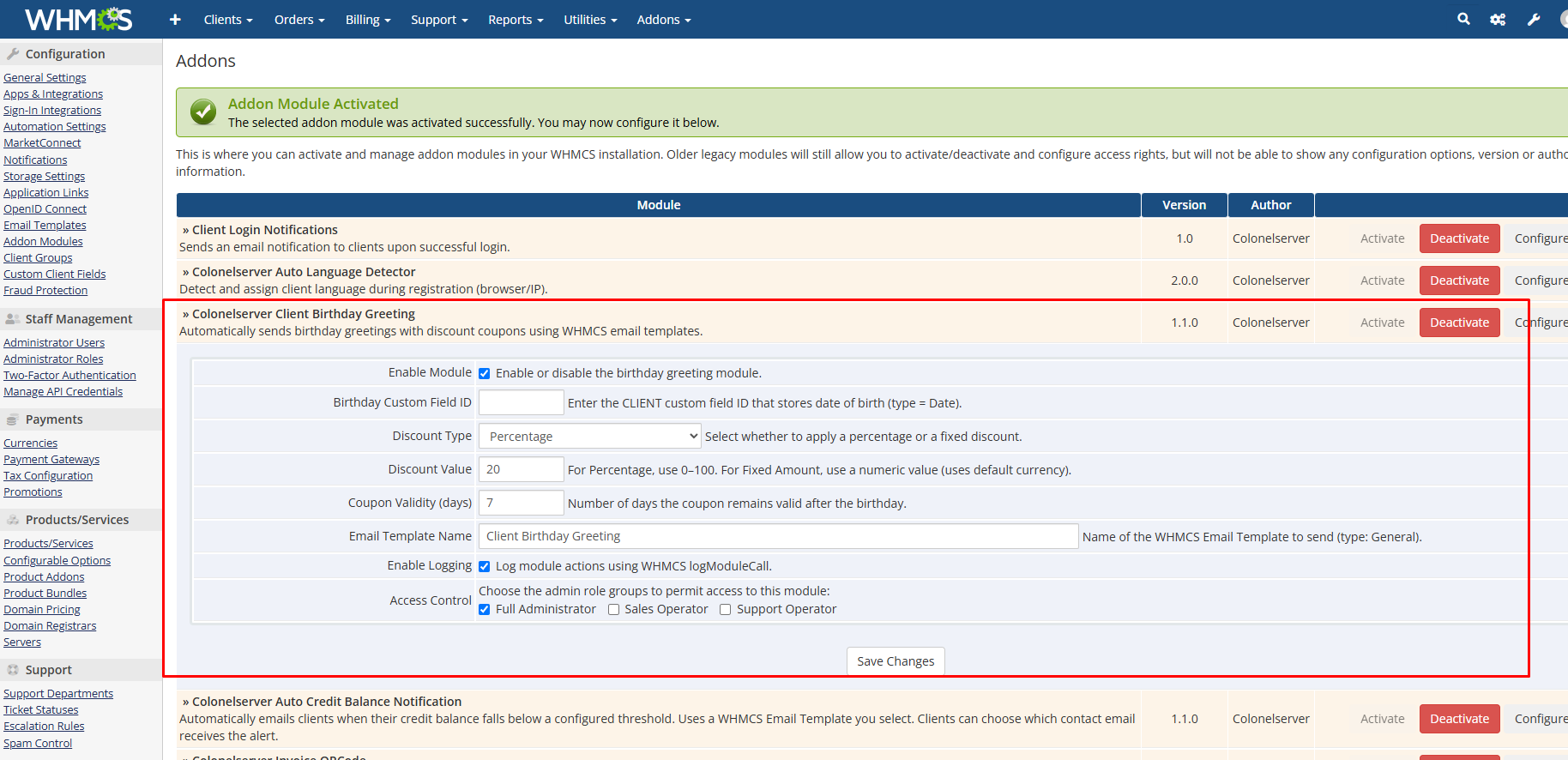The height and width of the screenshot is (760, 1568).
Task: Open the search magnifier icon
Action: 1463,19
